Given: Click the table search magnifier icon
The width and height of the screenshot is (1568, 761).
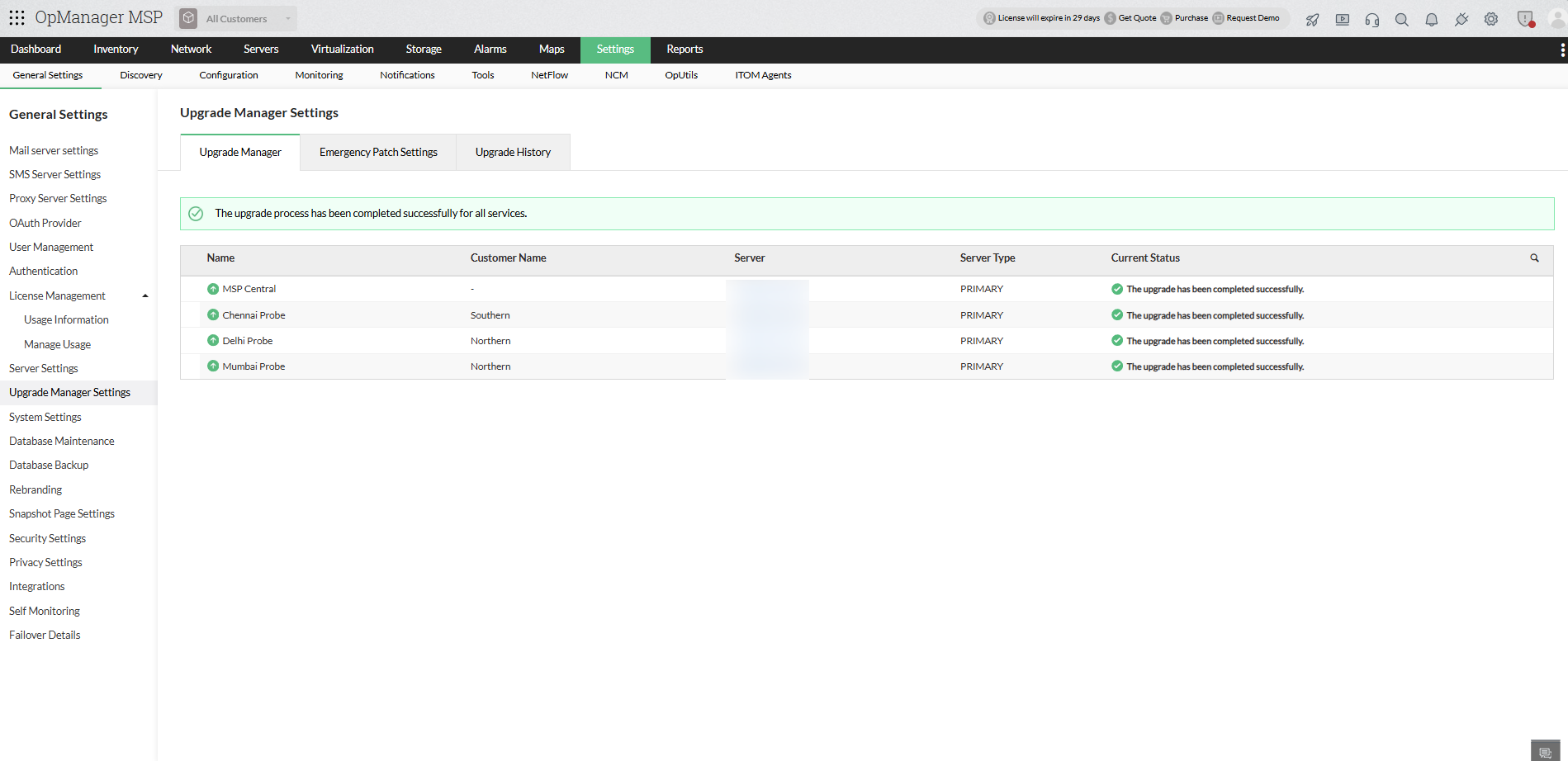Looking at the screenshot, I should (x=1534, y=258).
